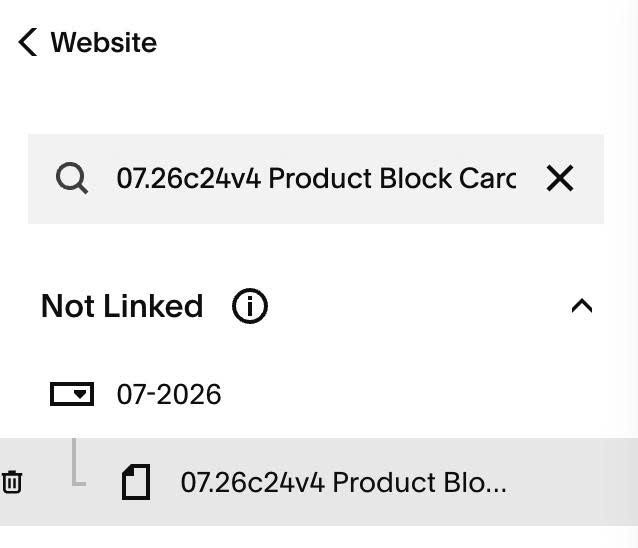Image resolution: width=638 pixels, height=548 pixels.
Task: Open the 07.26c24v4 Product Blo... page
Action: coord(343,483)
